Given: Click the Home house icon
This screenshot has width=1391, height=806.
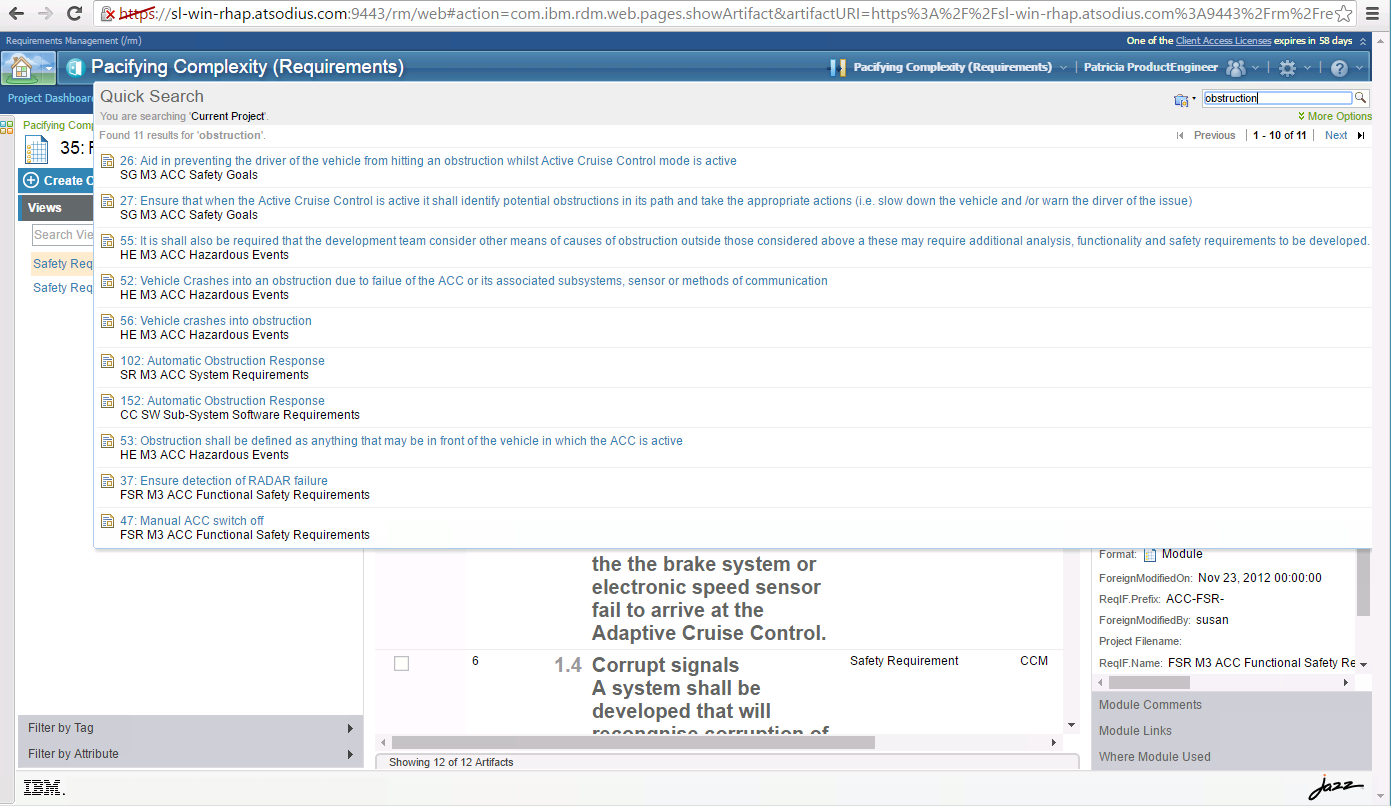Looking at the screenshot, I should point(21,68).
